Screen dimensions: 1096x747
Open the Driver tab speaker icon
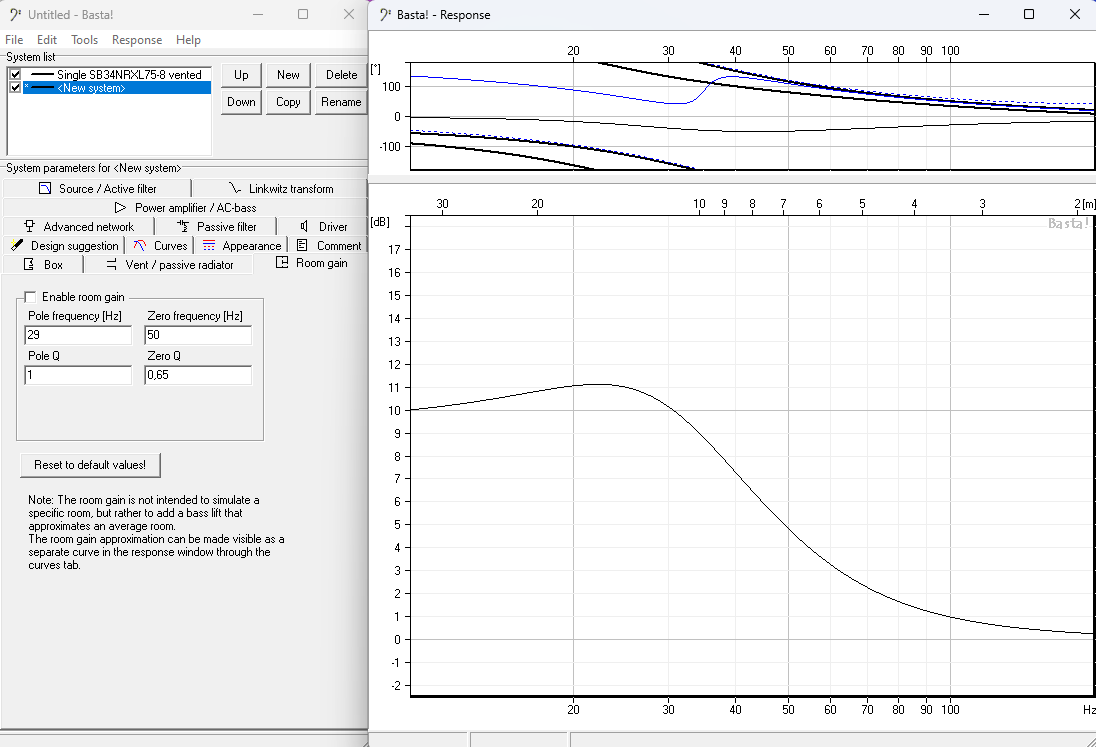pyautogui.click(x=304, y=226)
